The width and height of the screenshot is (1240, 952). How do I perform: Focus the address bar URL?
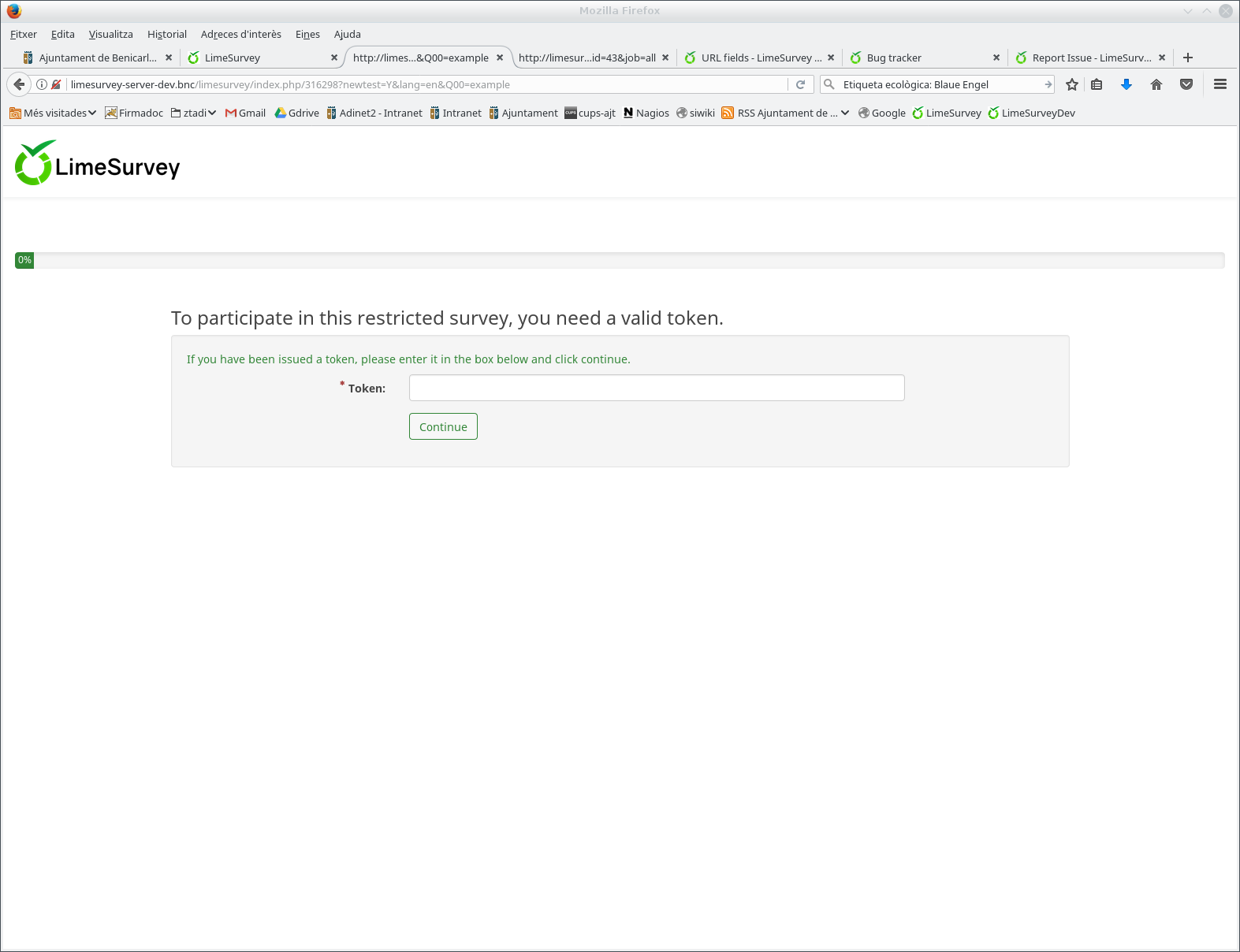tap(426, 84)
